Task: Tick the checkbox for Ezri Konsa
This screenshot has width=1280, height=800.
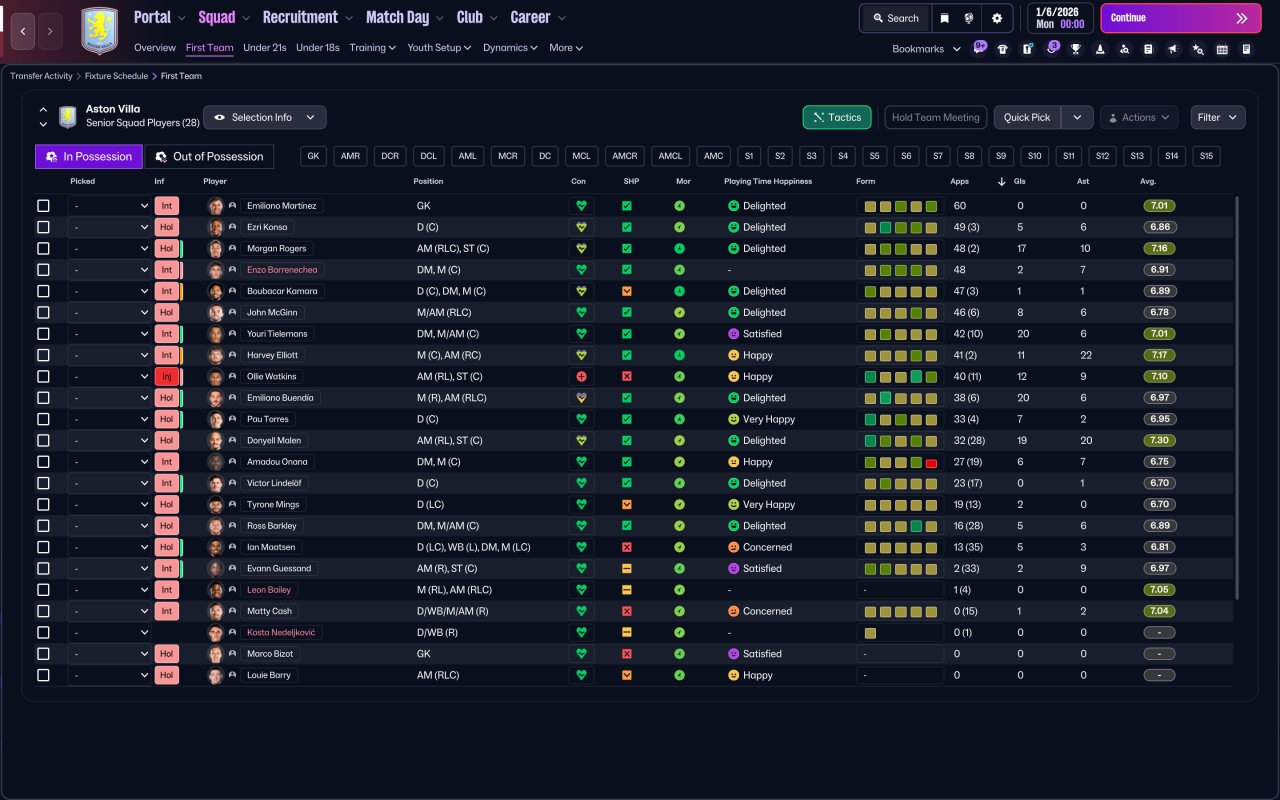Action: click(43, 227)
